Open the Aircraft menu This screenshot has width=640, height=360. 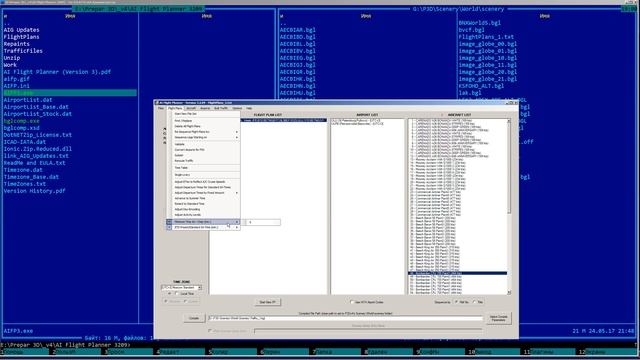191,108
